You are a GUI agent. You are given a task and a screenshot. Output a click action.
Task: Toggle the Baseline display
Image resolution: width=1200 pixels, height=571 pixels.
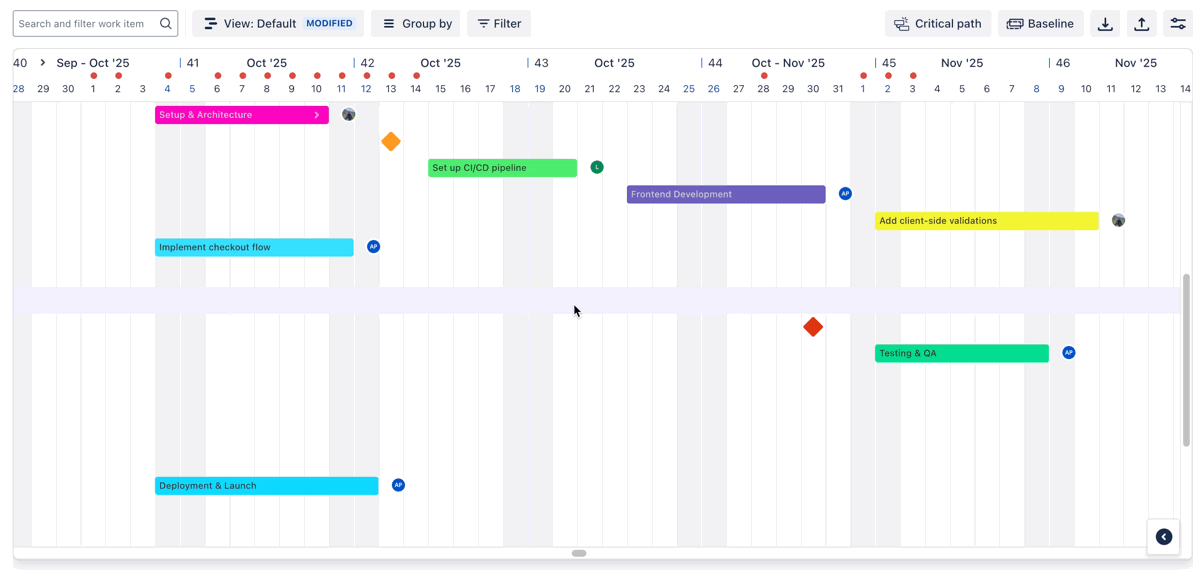pos(1040,24)
